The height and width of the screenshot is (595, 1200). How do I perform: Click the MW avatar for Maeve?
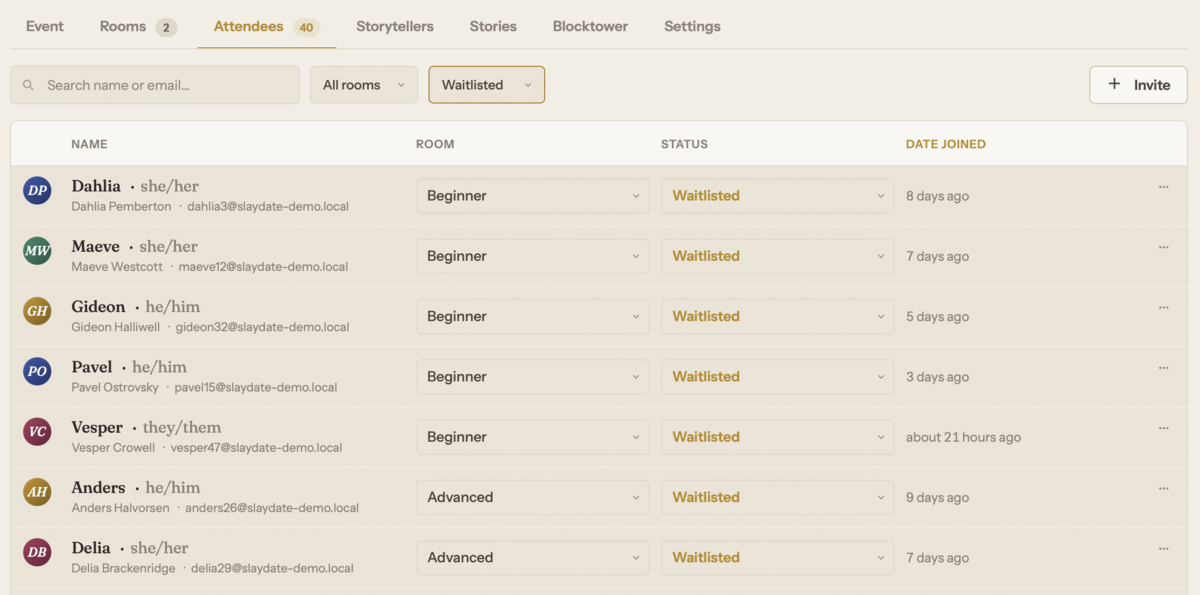pyautogui.click(x=37, y=251)
